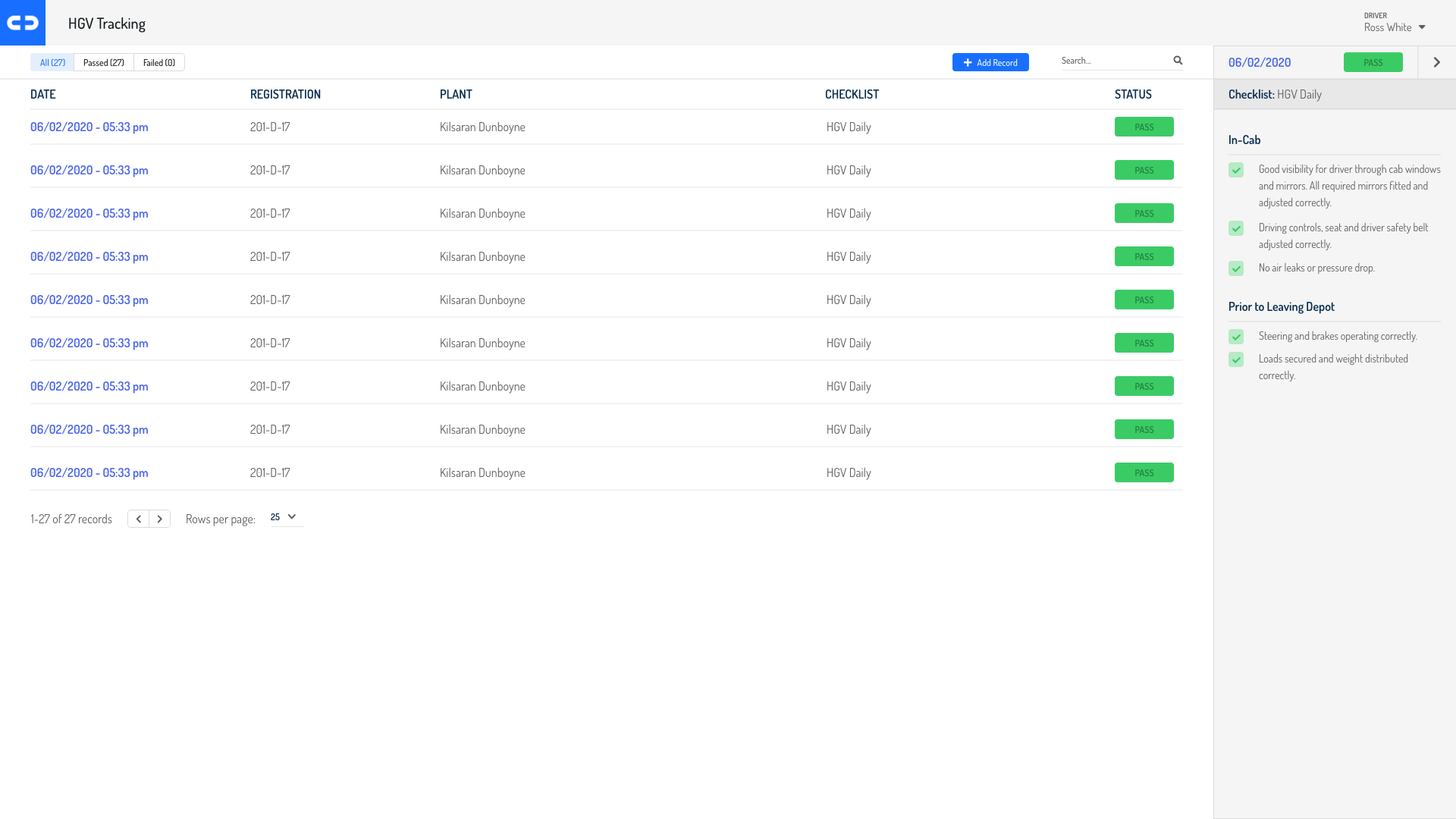Viewport: 1456px width, 819px height.
Task: Toggle steering and brakes checkbox
Action: pyautogui.click(x=1236, y=337)
